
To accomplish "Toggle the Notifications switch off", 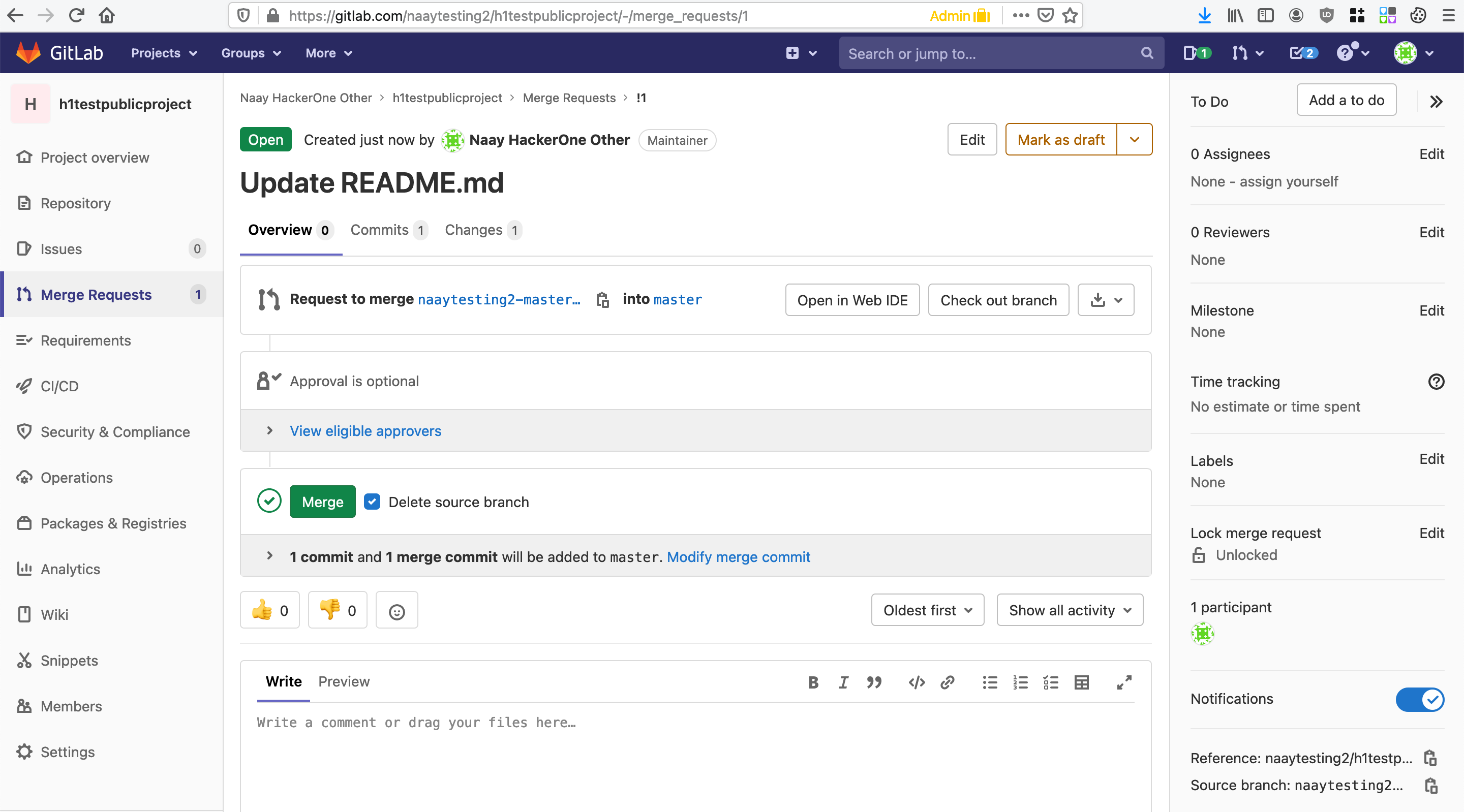I will [1419, 699].
